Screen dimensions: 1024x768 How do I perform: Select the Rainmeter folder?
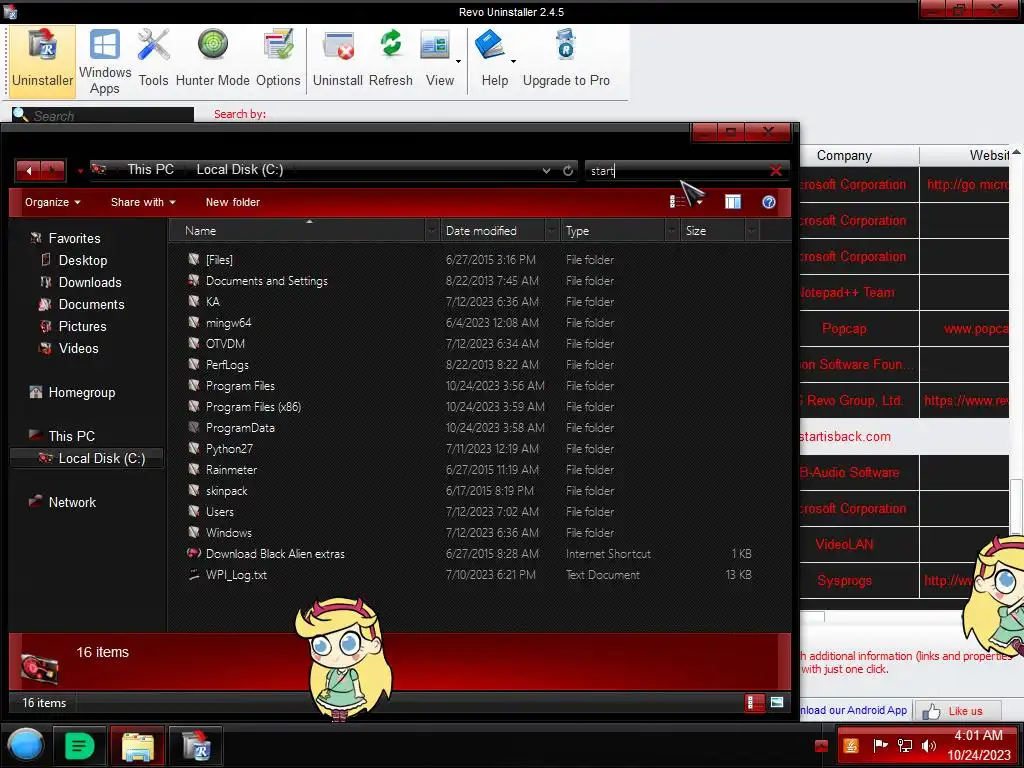click(x=231, y=470)
